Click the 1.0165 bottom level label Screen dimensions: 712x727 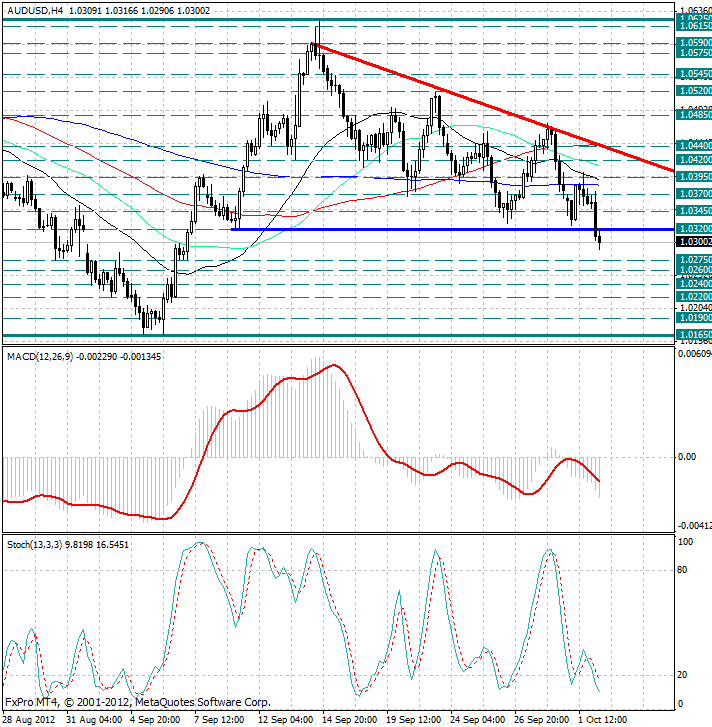(694, 335)
